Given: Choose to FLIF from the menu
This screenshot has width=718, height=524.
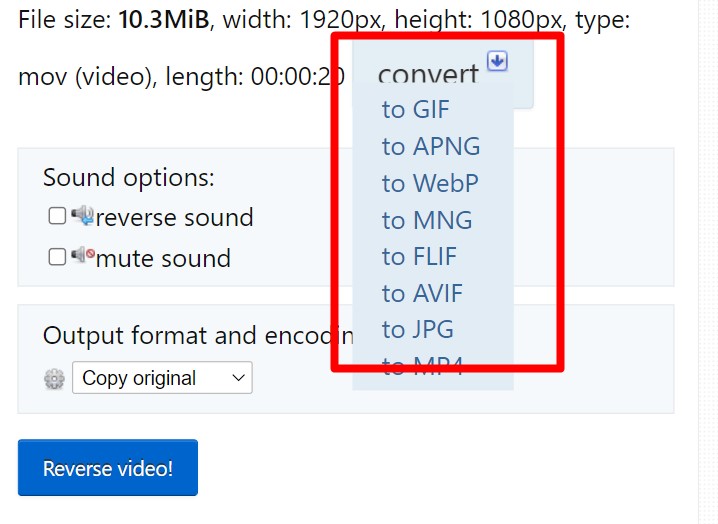Looking at the screenshot, I should tap(419, 257).
